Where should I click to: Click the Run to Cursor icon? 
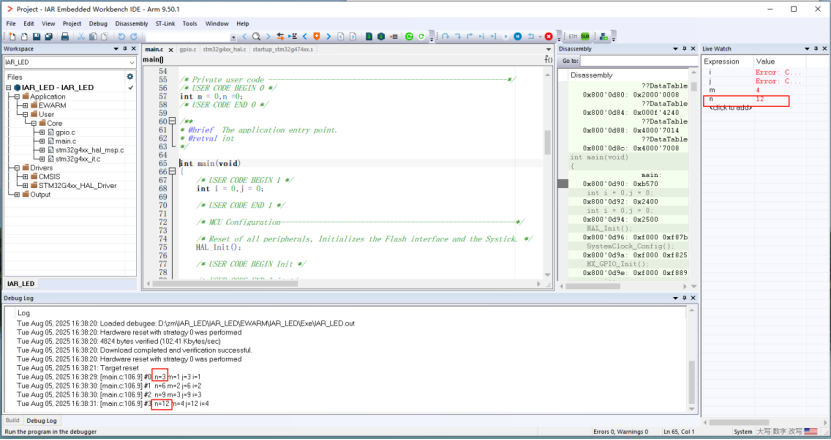point(493,37)
